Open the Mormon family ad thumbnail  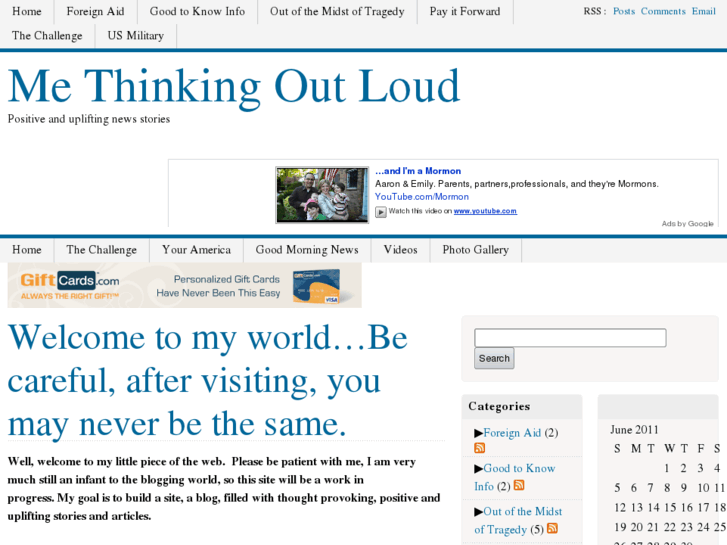(x=322, y=195)
